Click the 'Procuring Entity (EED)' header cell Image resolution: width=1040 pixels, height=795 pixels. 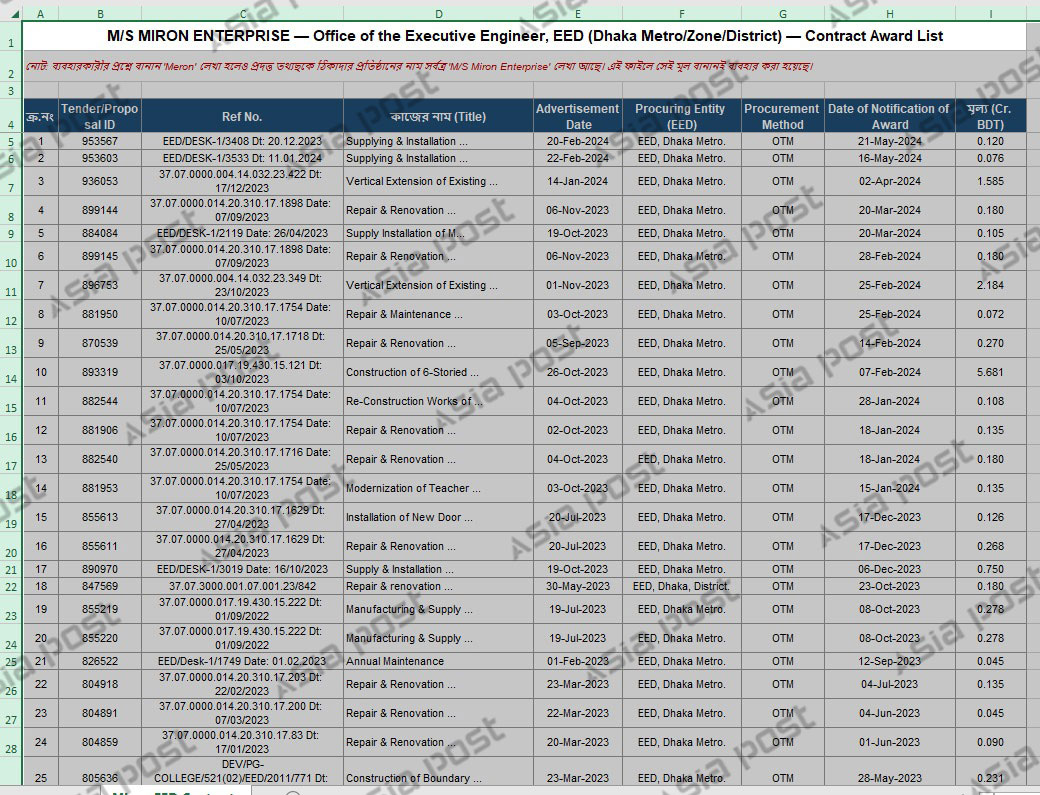pos(682,116)
